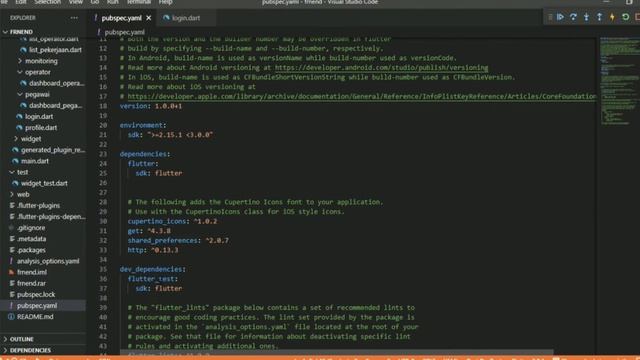The height and width of the screenshot is (360, 640).
Task: Click the horizontal editor scrollbar
Action: tap(337, 352)
